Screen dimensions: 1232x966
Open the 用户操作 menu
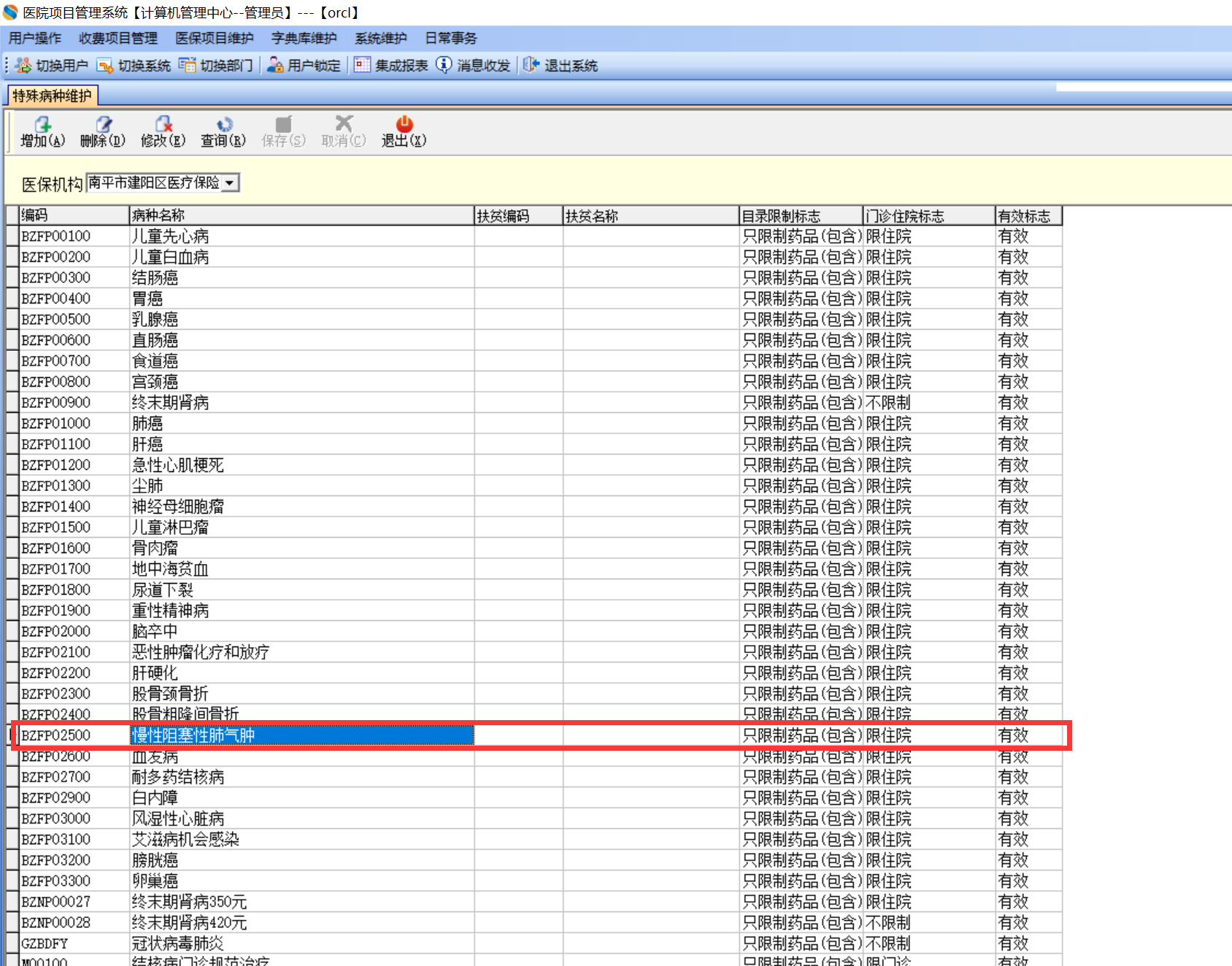point(35,39)
